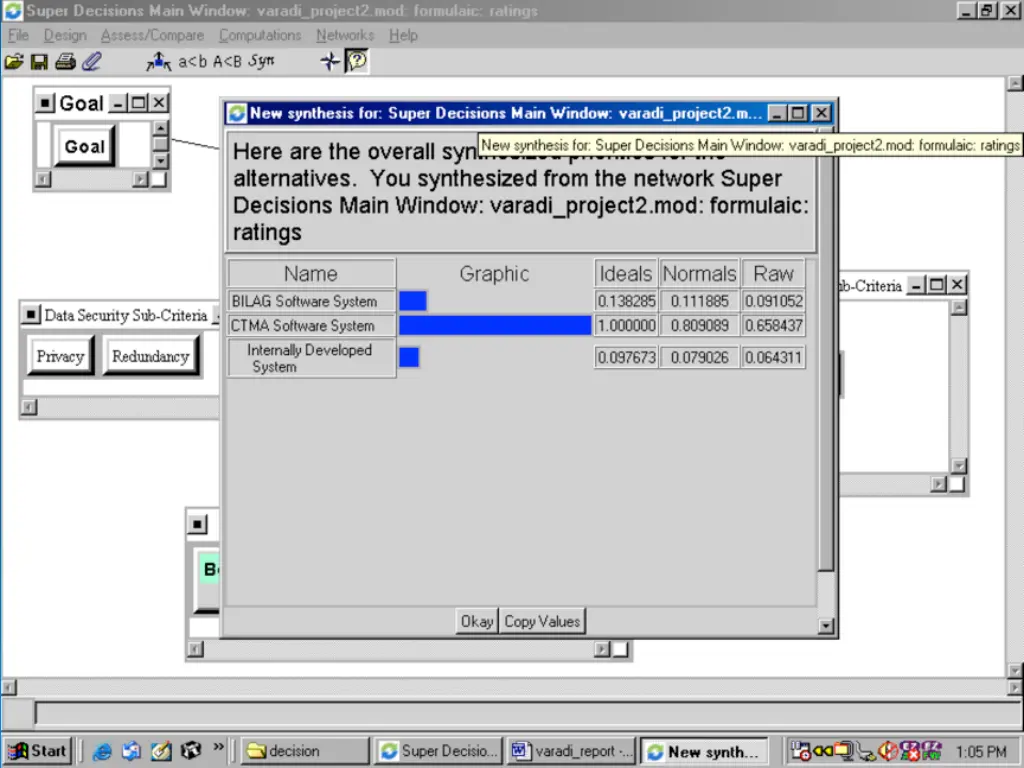The width and height of the screenshot is (1024, 768).
Task: Open the File menu
Action: pos(18,35)
